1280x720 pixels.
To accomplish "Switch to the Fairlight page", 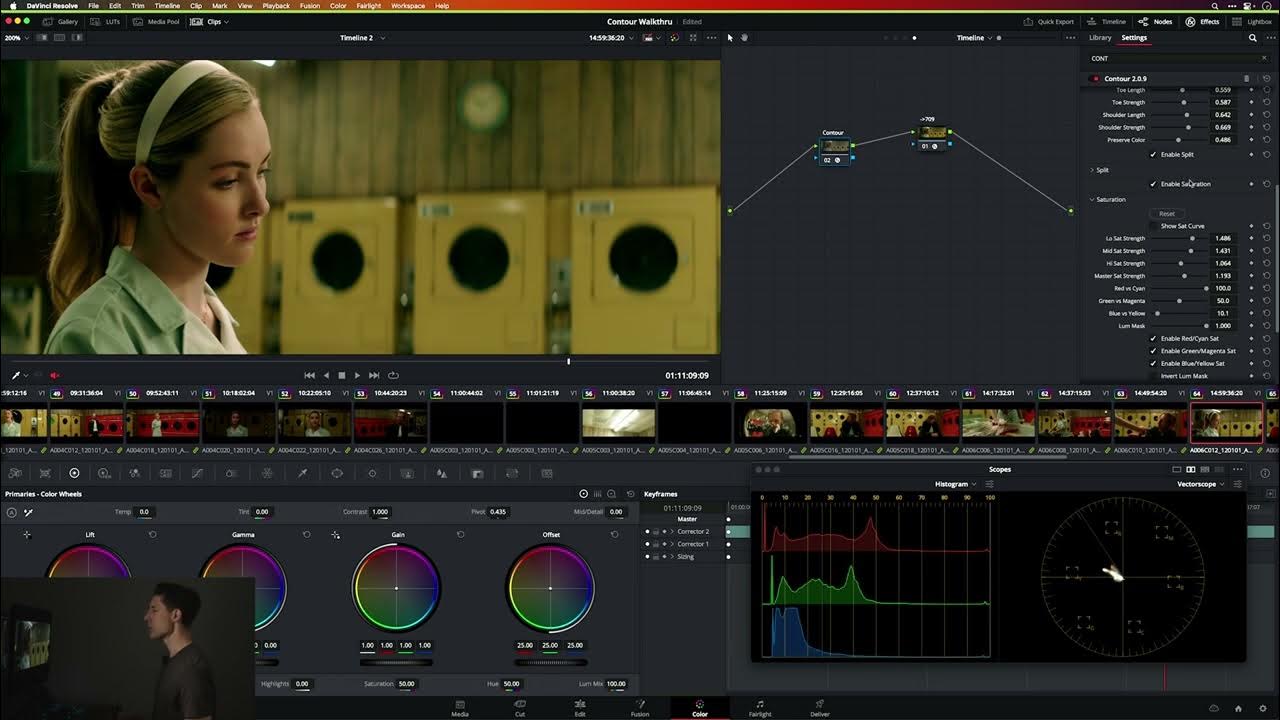I will tap(759, 708).
